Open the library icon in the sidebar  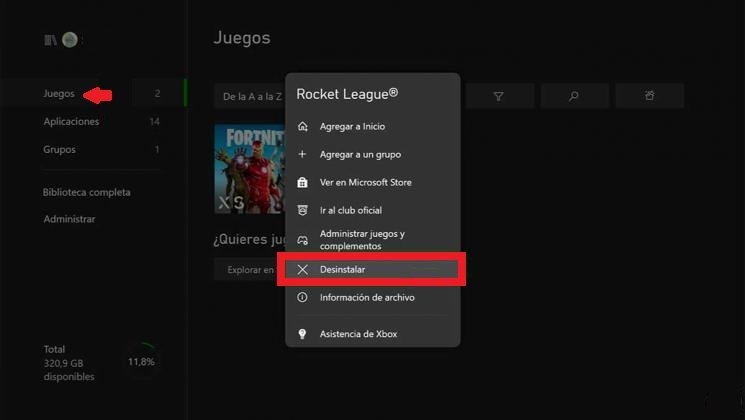(x=50, y=40)
